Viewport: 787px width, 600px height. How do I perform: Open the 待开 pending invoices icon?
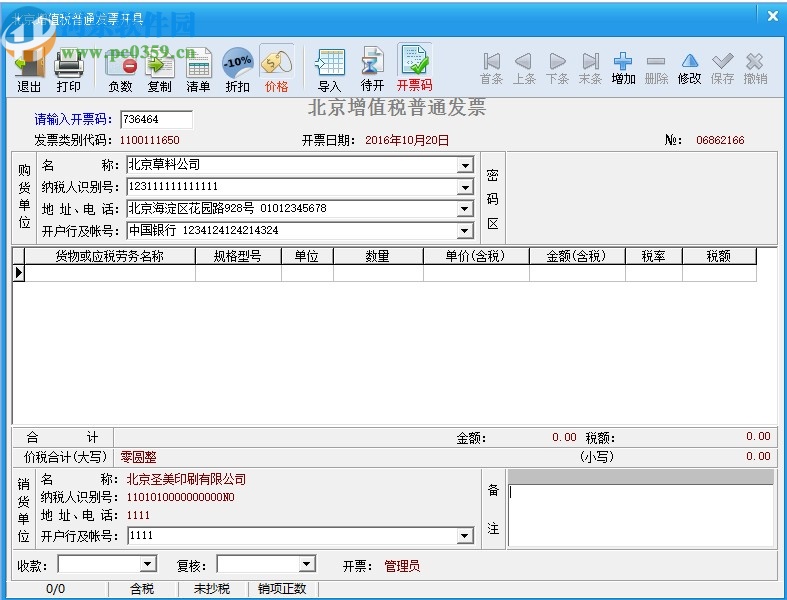coord(372,69)
